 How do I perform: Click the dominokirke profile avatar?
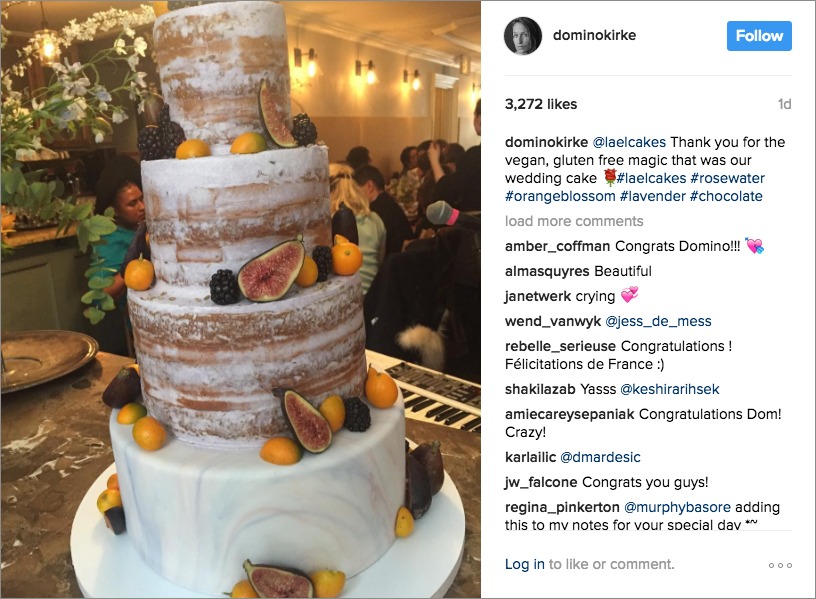pyautogui.click(x=523, y=36)
